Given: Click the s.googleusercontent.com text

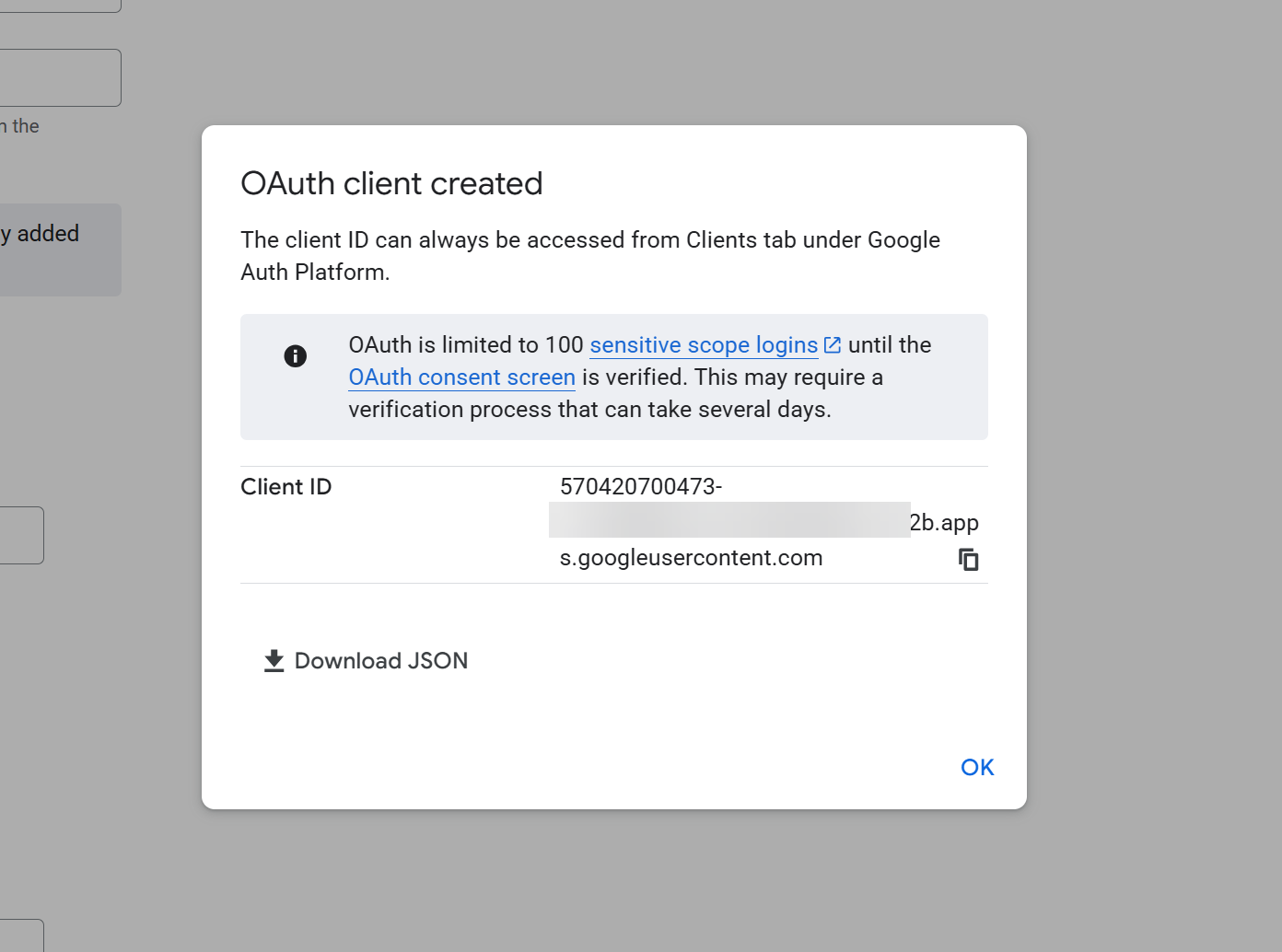Looking at the screenshot, I should click(x=691, y=558).
